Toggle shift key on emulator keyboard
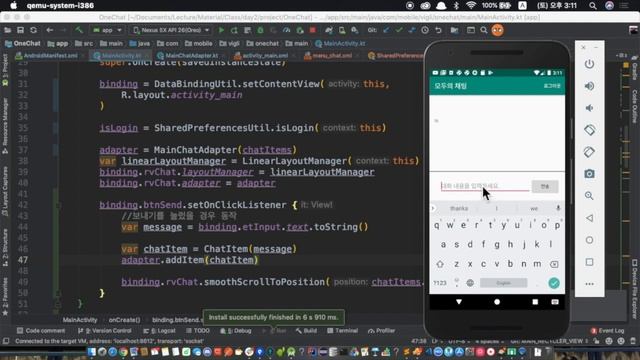Screen dimensions: 640x360 click(x=440, y=264)
